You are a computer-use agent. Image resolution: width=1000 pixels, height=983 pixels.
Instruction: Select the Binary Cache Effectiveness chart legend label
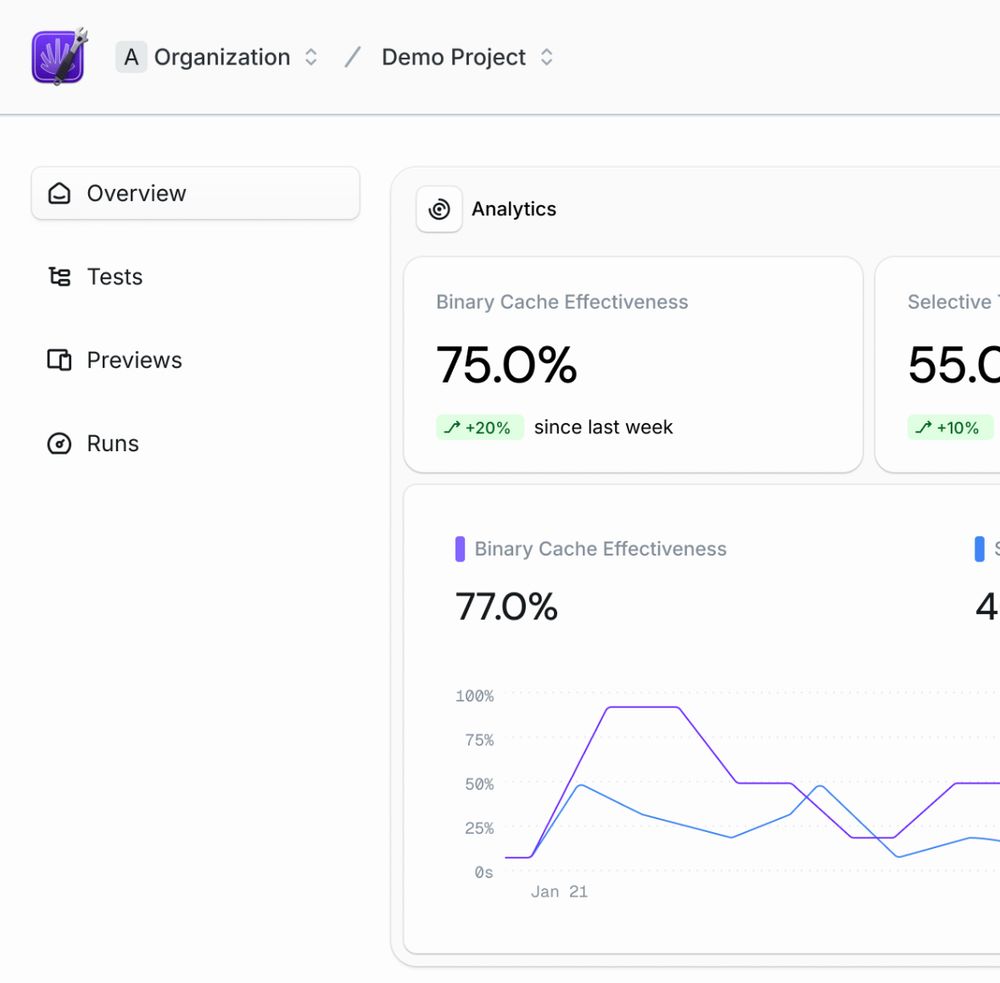(600, 549)
